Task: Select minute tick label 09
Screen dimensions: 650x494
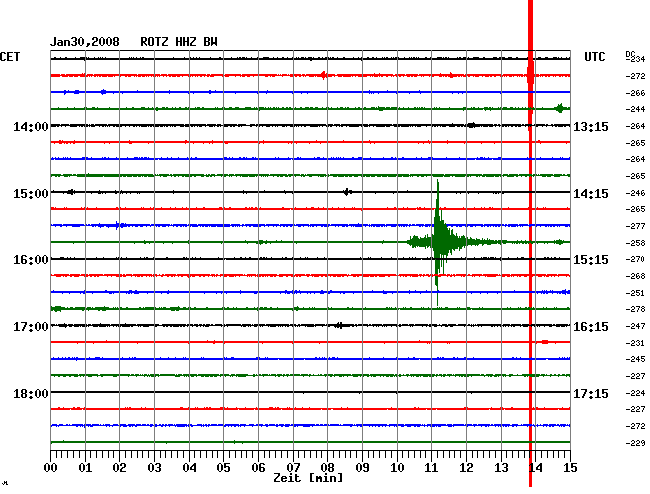Action: (x=362, y=468)
